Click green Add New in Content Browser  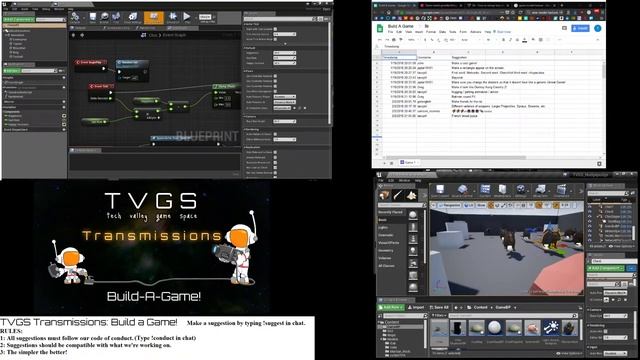[x=391, y=307]
